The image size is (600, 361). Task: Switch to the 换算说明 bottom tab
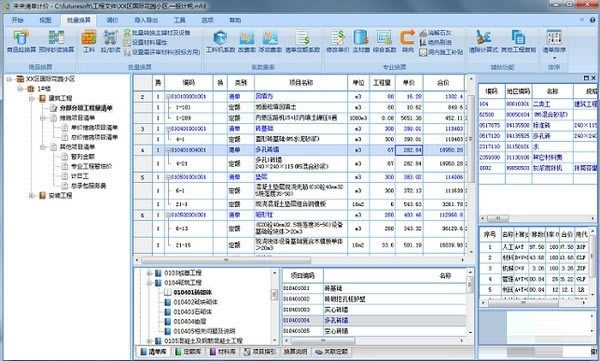[x=295, y=351]
